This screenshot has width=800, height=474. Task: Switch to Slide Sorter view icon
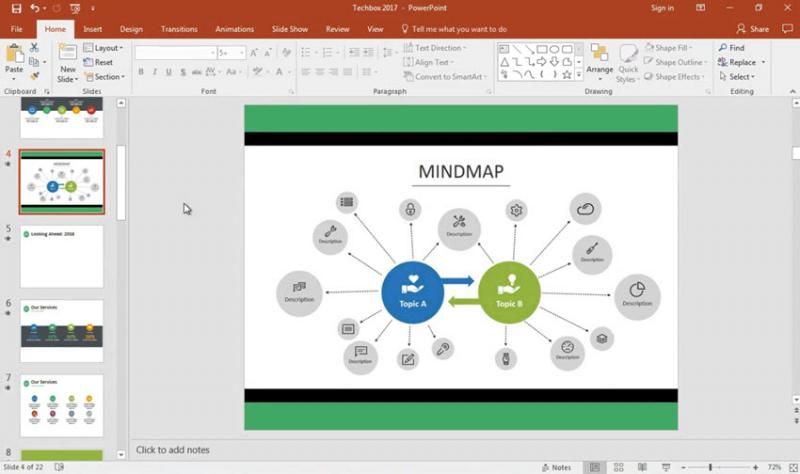pyautogui.click(x=618, y=467)
